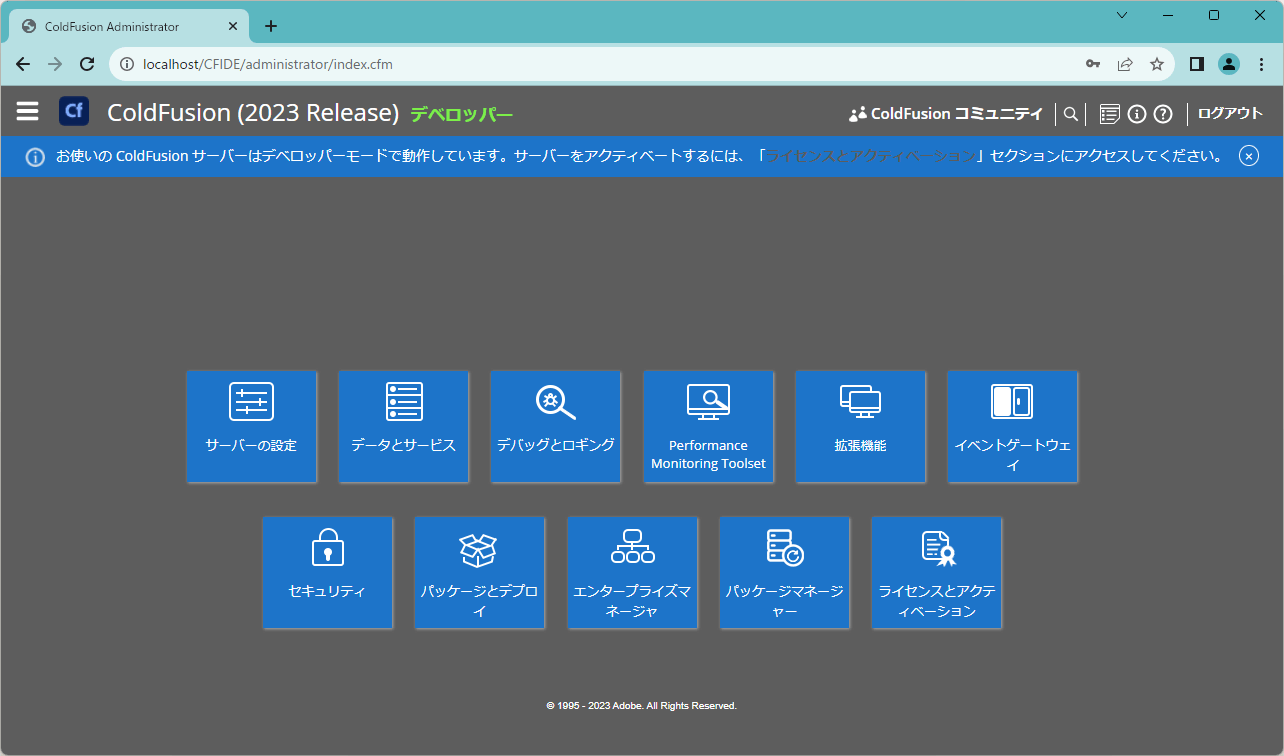
Task: Open the help question mark icon
Action: click(x=1162, y=114)
